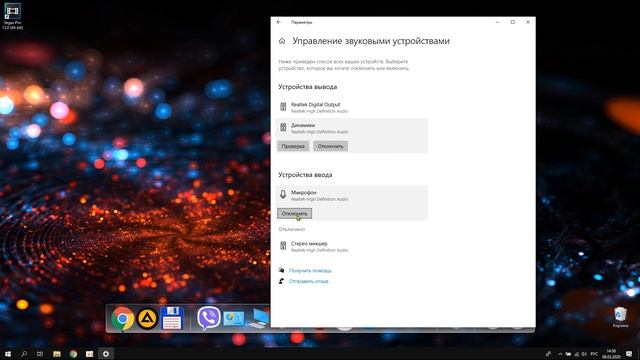This screenshot has height=360, width=640.
Task: Click Отключить under the Микрофон device
Action: (294, 213)
